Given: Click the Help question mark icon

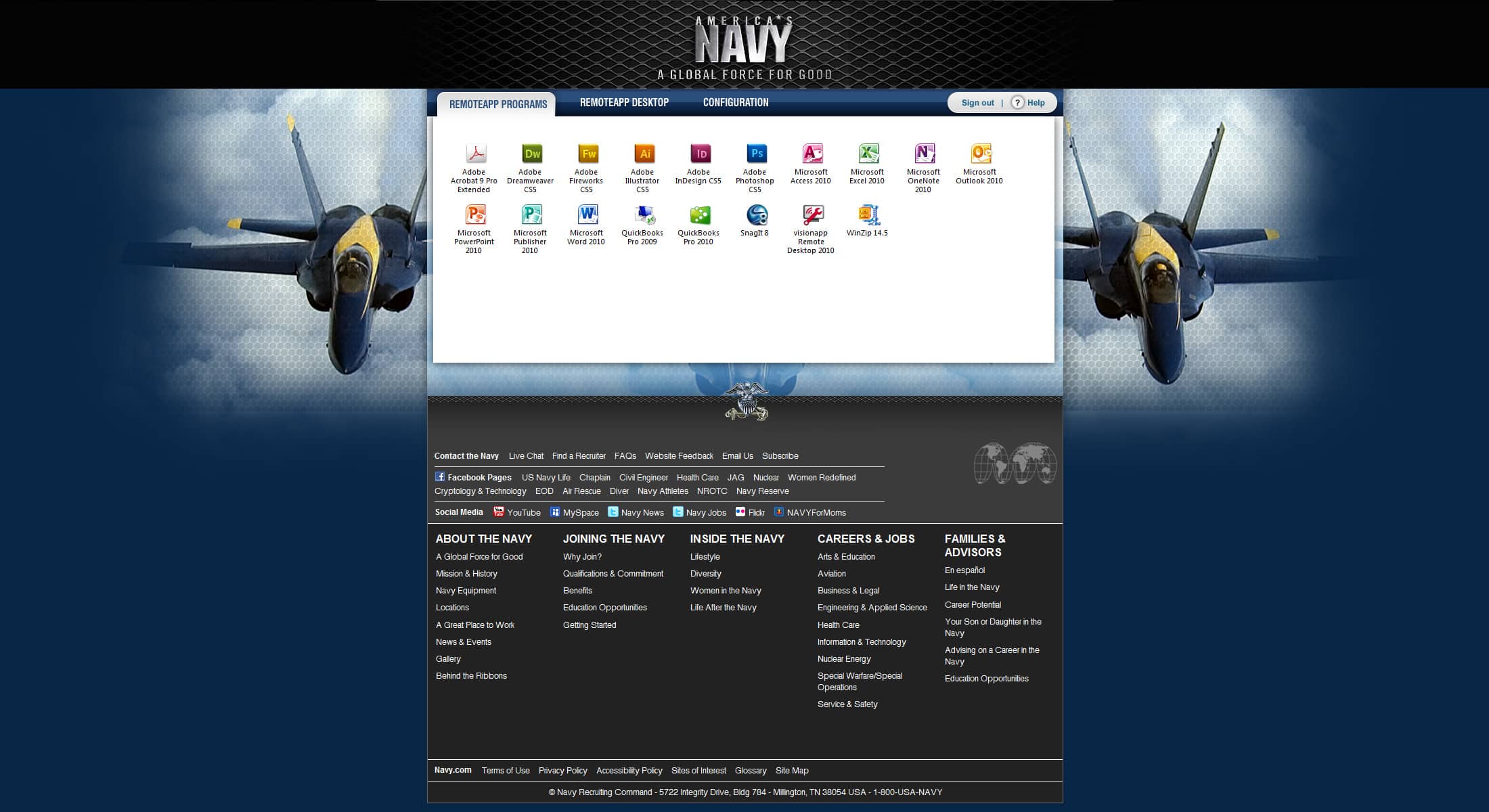Looking at the screenshot, I should [1017, 103].
